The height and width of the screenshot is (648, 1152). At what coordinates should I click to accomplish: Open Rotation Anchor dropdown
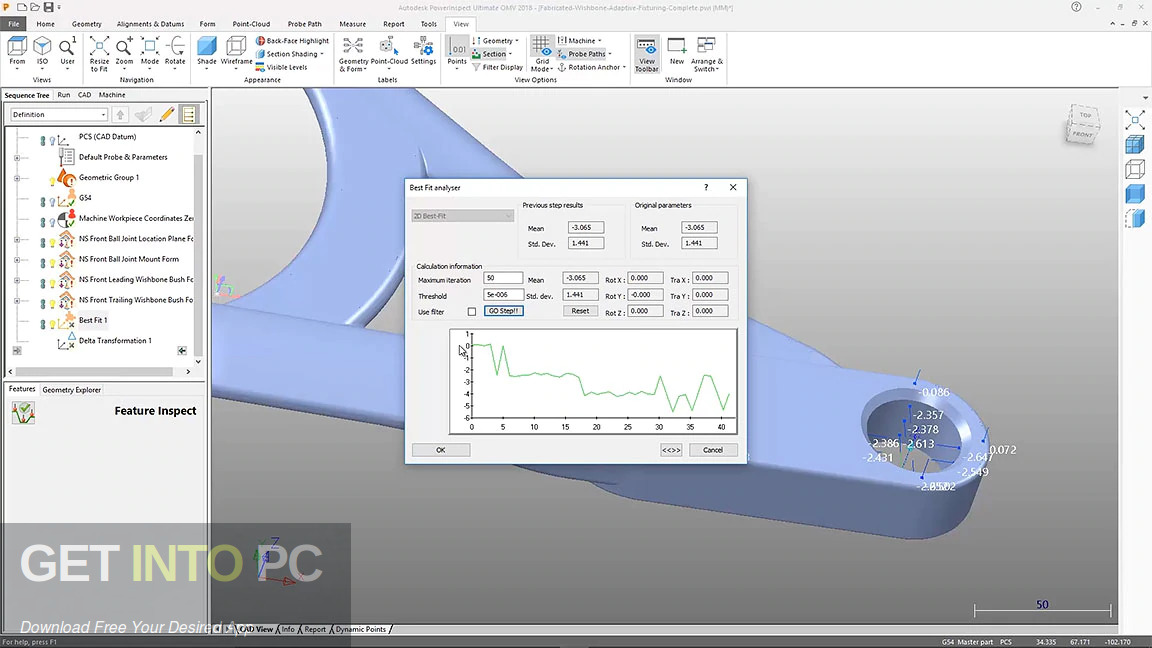pos(591,67)
